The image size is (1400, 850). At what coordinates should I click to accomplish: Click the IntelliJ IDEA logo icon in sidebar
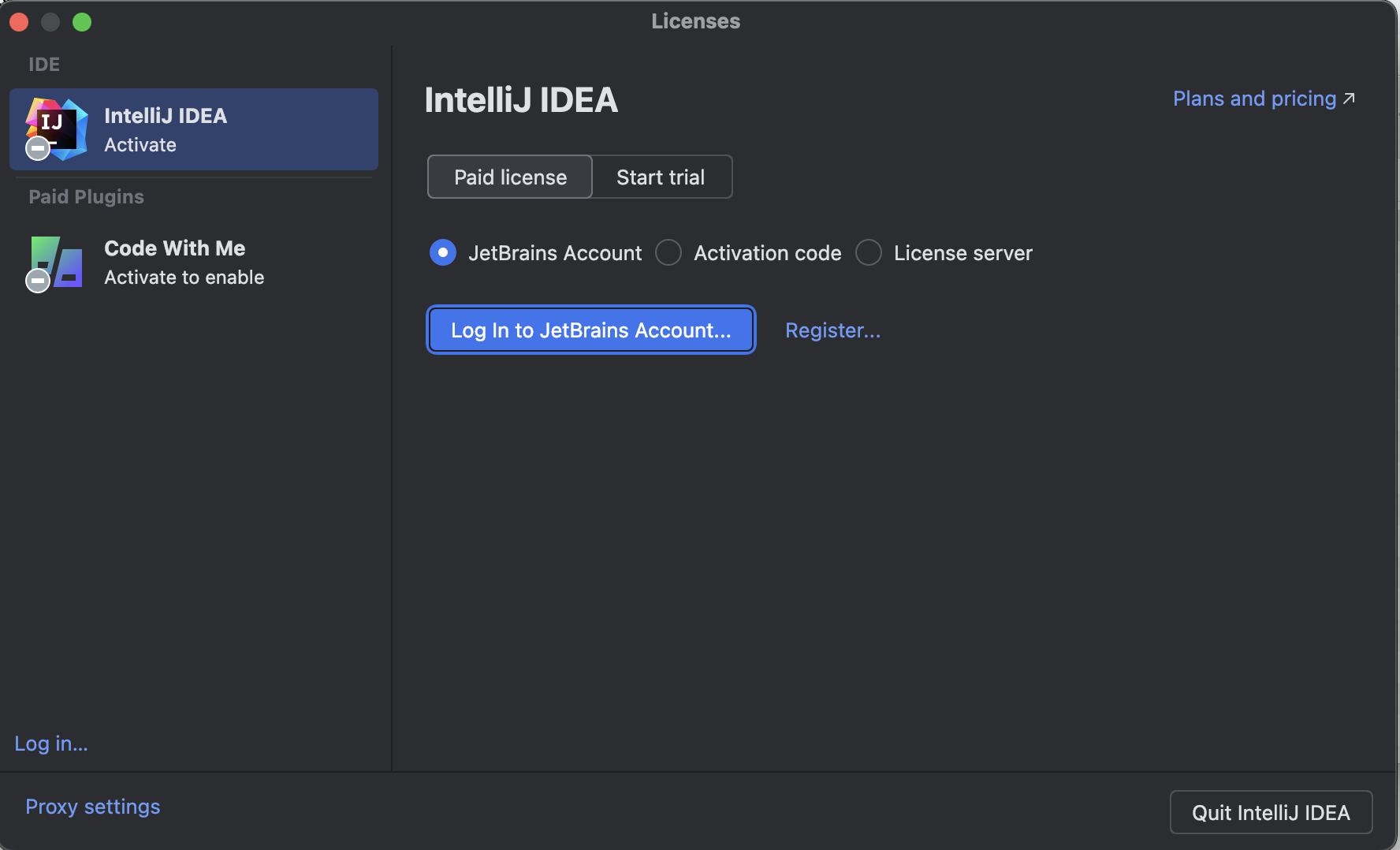(x=55, y=129)
